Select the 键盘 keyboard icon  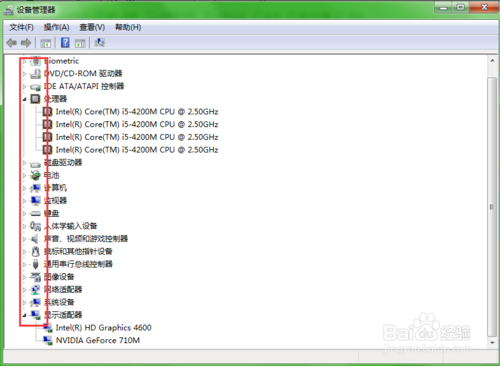(x=35, y=213)
